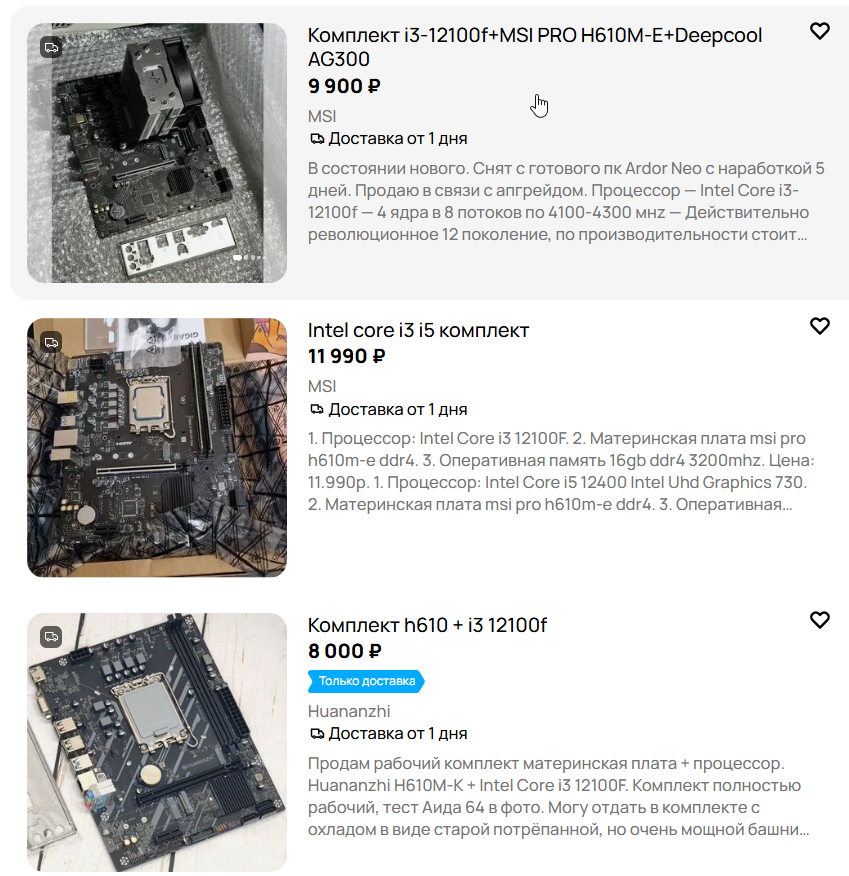Click delivery truck badge on first listing photo
849x876 pixels.
51,47
